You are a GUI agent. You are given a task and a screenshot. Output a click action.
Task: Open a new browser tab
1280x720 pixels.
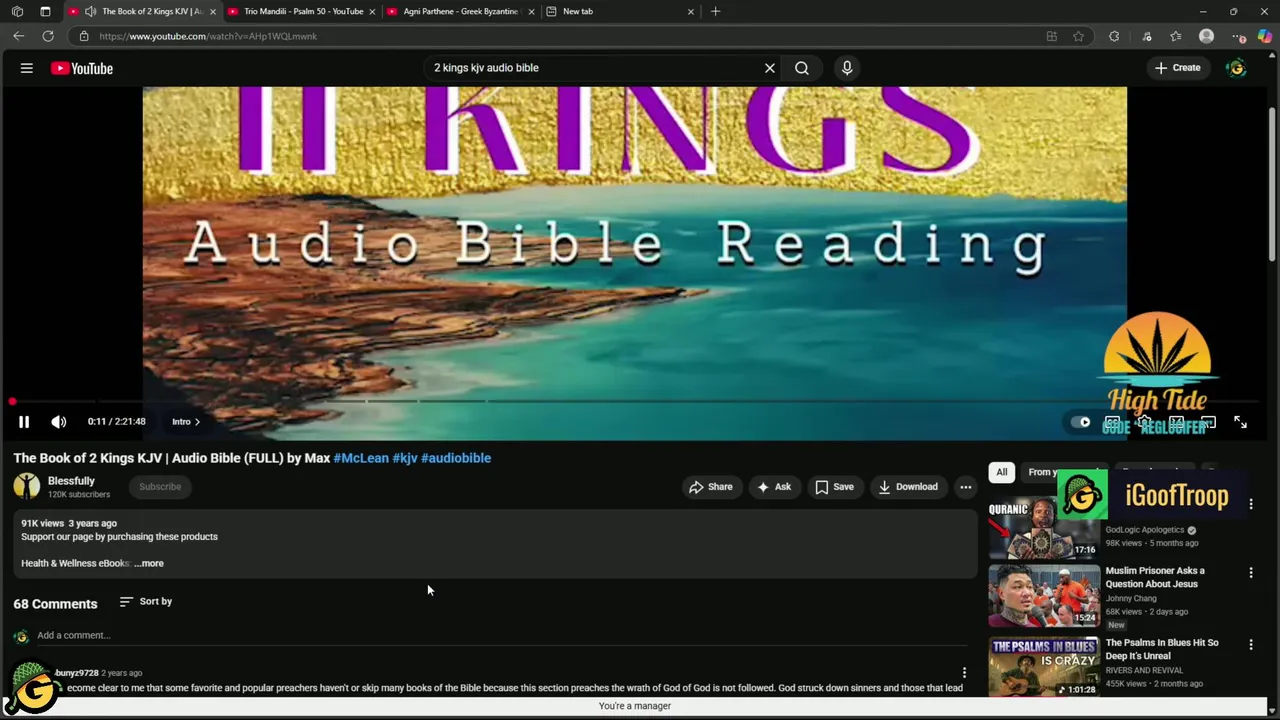[715, 11]
